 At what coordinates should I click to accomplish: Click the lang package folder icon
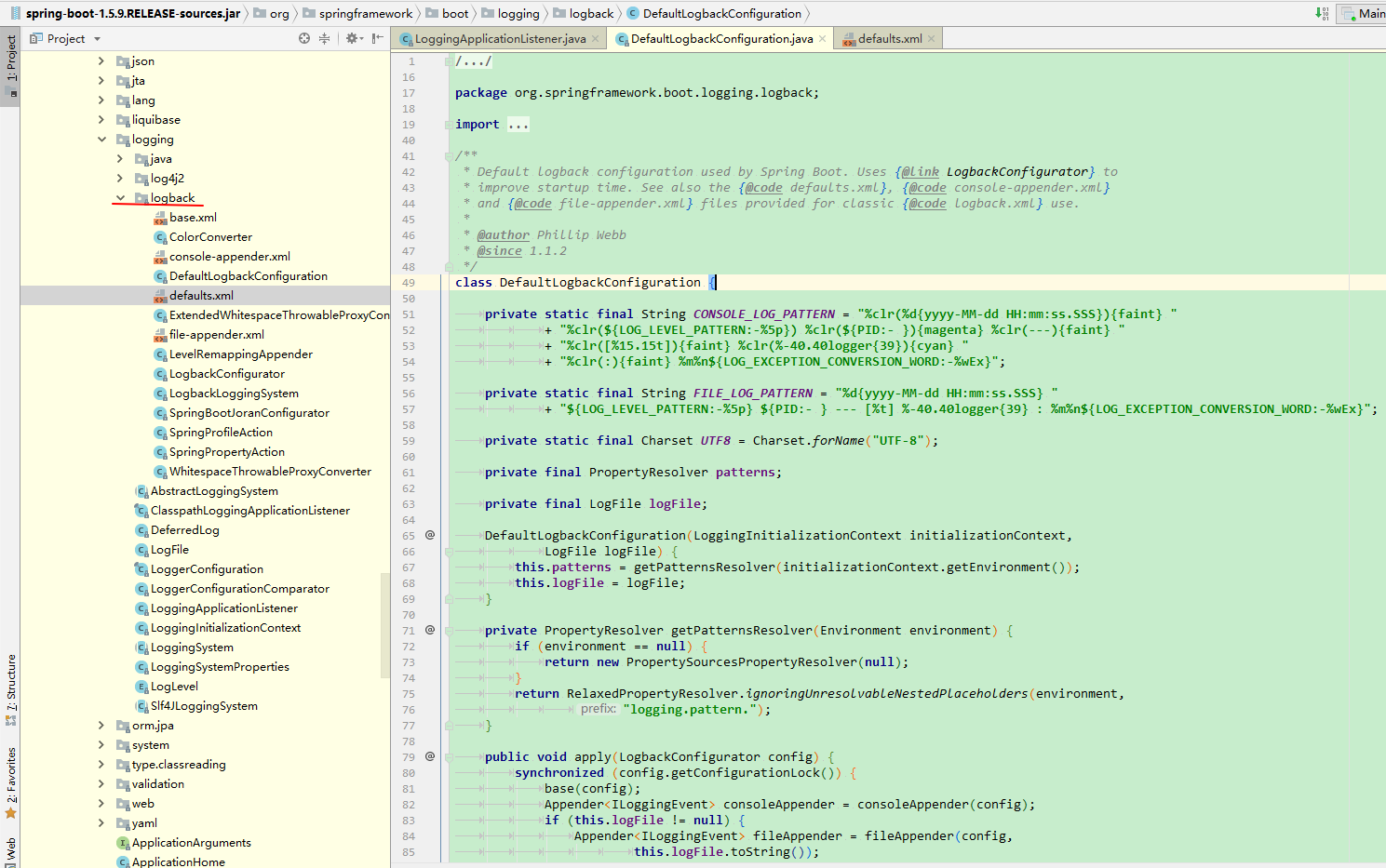pyautogui.click(x=123, y=100)
